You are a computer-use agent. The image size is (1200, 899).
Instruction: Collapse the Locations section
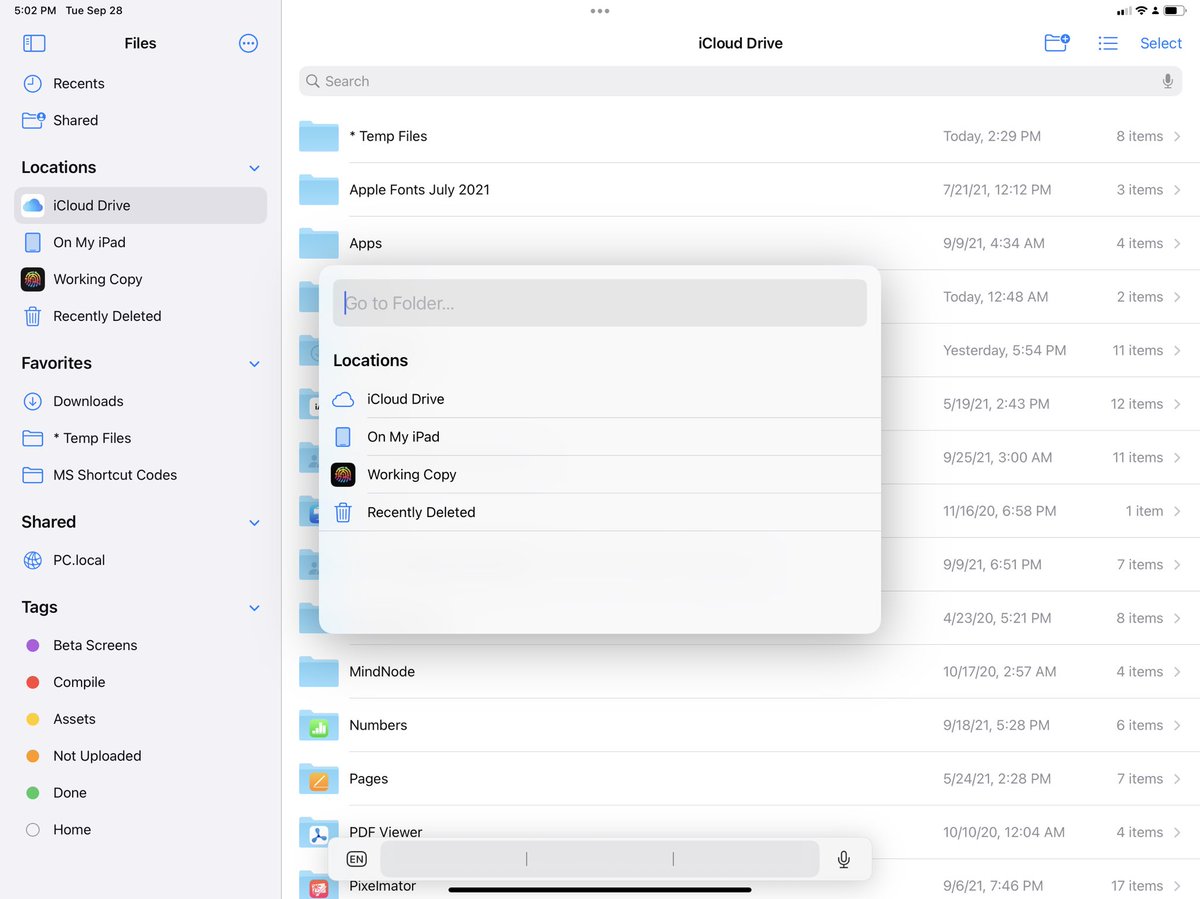[254, 168]
